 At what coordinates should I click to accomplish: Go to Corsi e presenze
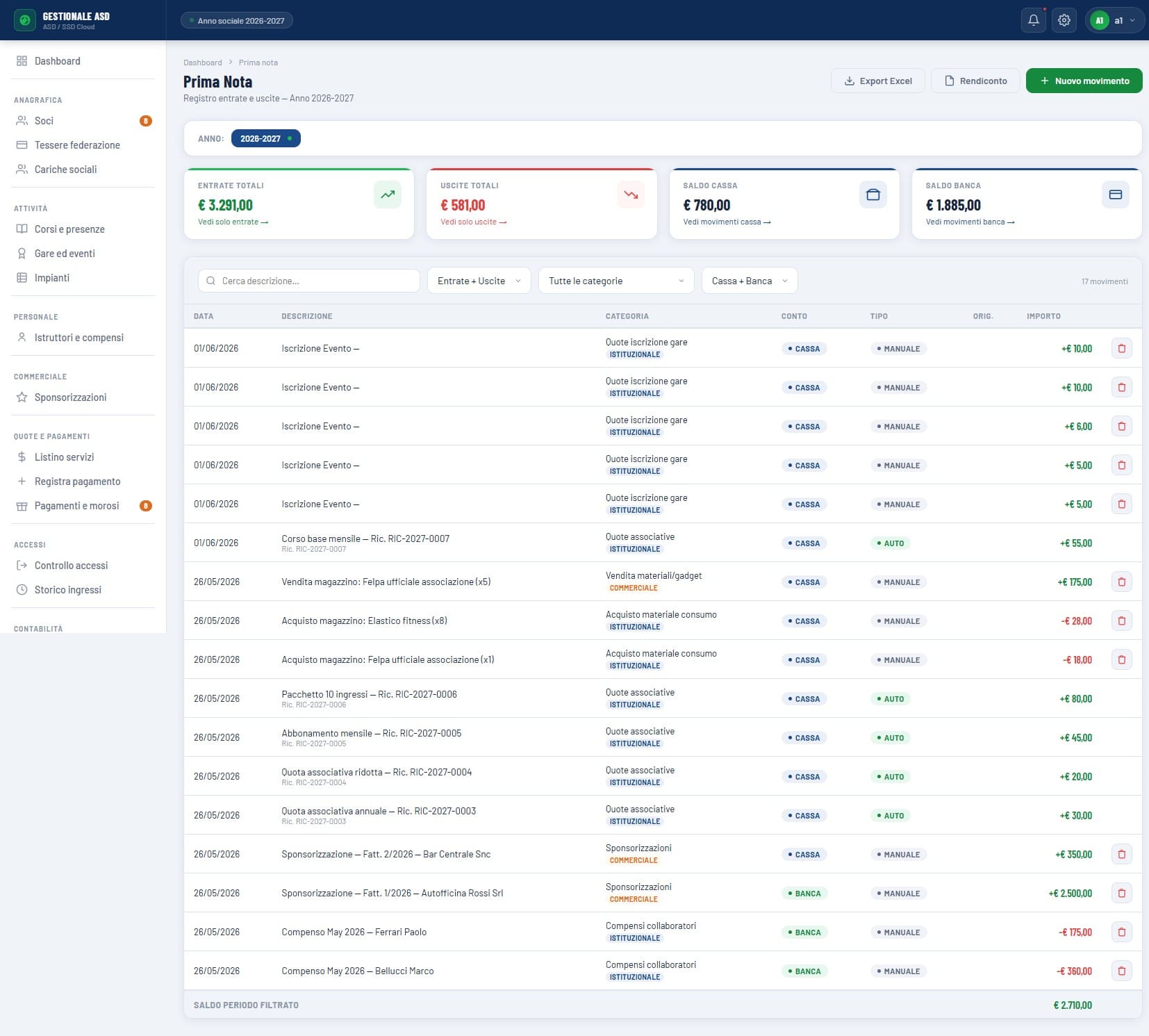(83, 229)
